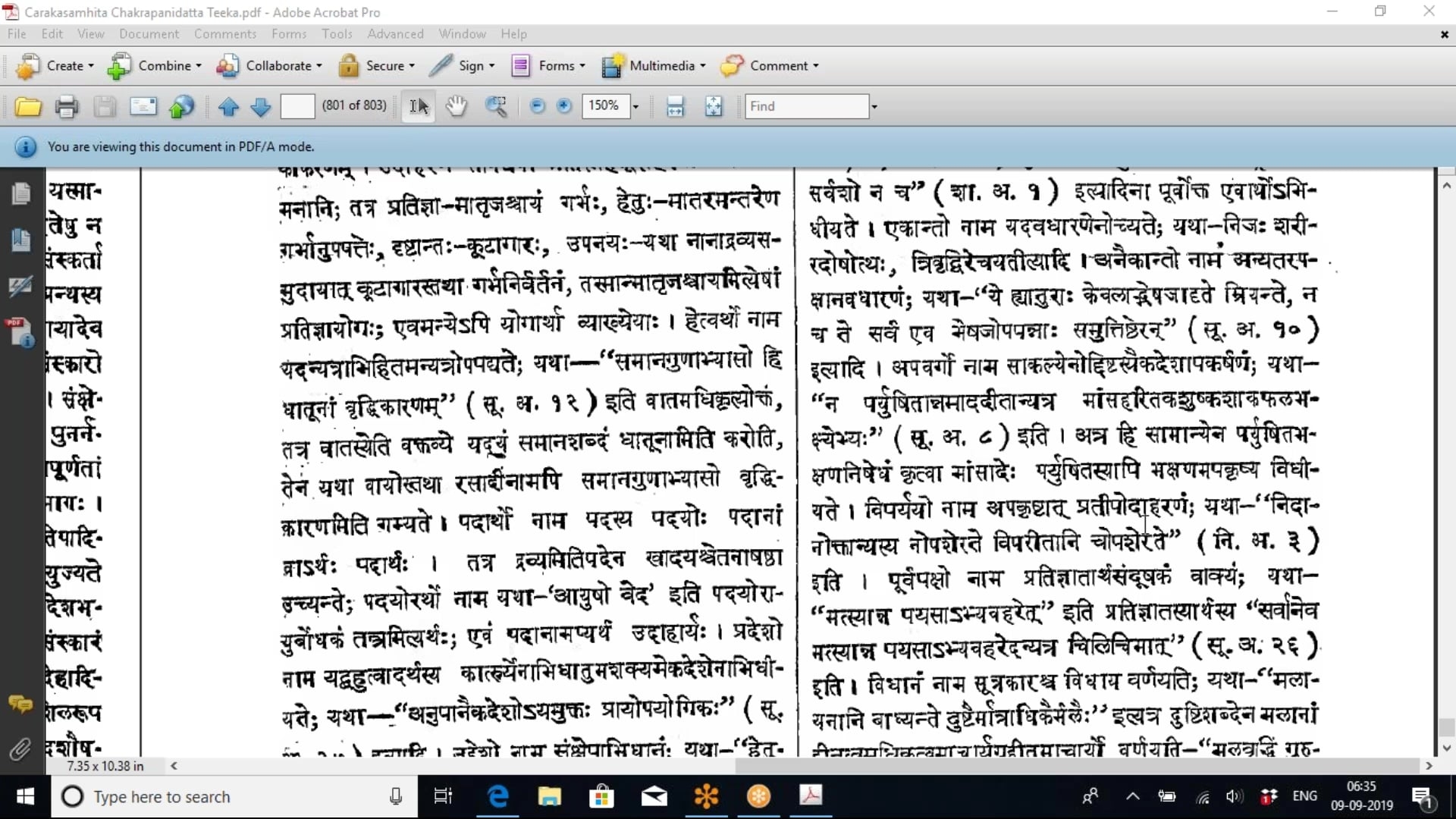Select the Marquee Zoom tool
Image resolution: width=1456 pixels, height=819 pixels.
496,106
